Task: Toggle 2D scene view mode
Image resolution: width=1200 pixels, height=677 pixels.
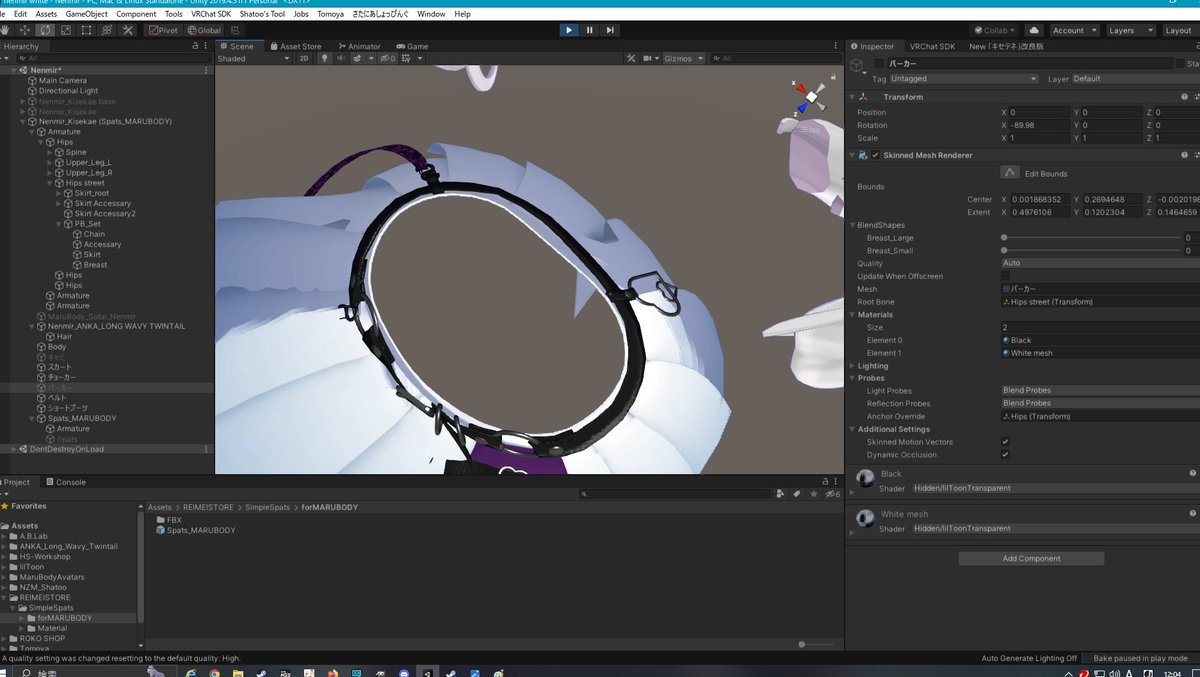Action: (304, 59)
